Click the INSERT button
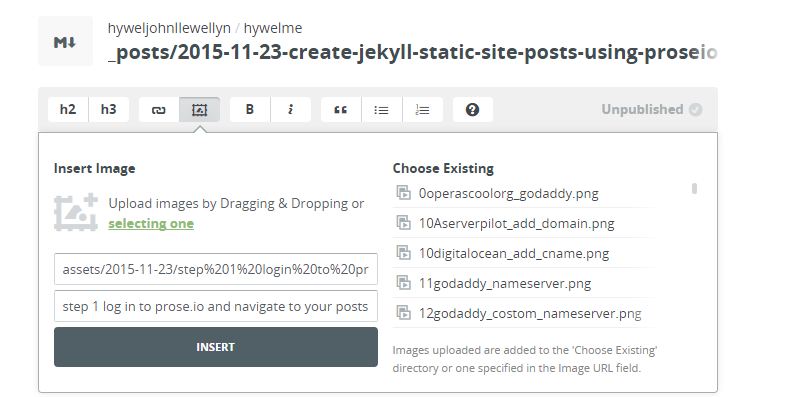The height and width of the screenshot is (397, 811). pos(216,347)
